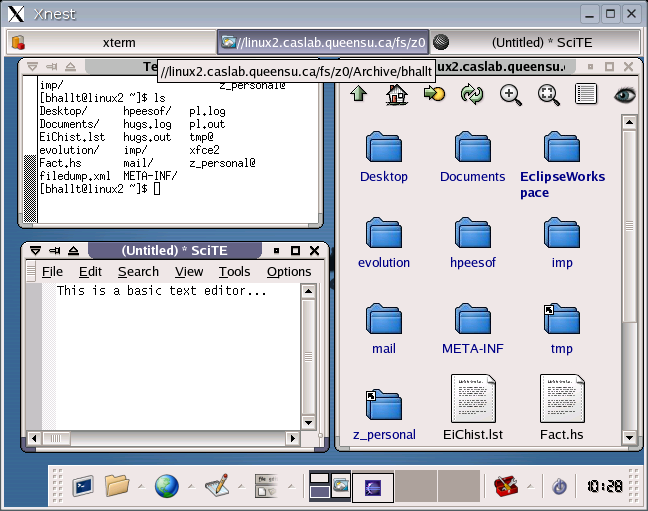
Task: Toggle hidden files with the eye icon
Action: (x=625, y=94)
